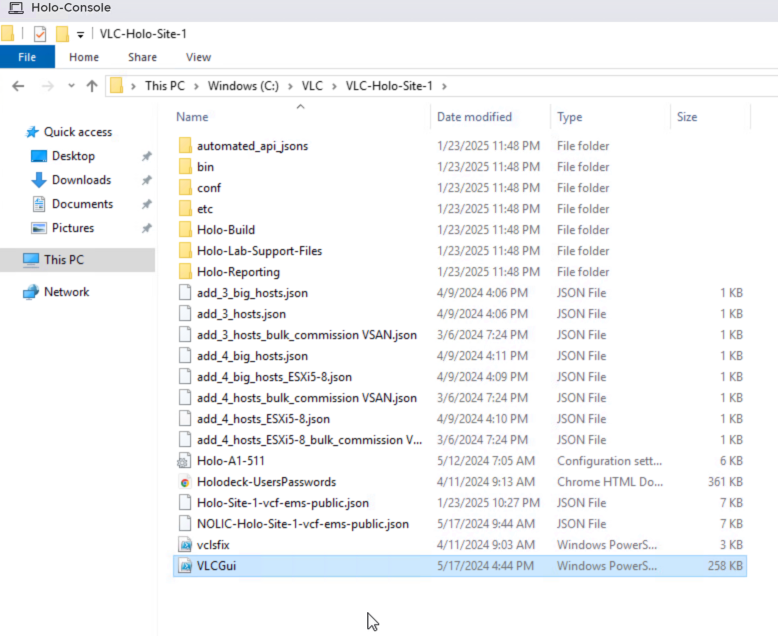Open the recent locations dropdown arrow
Viewport: 778px width, 636px height.
click(x=71, y=86)
